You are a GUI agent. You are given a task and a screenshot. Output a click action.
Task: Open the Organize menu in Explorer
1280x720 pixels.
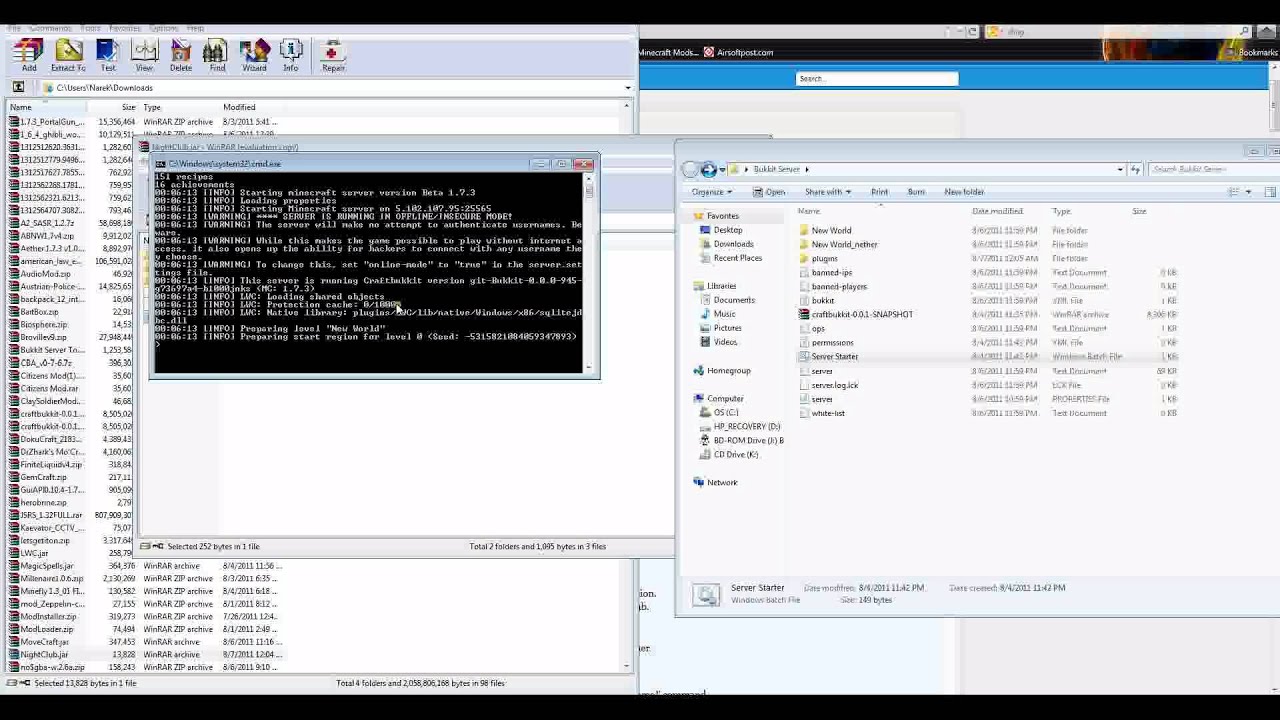[712, 192]
